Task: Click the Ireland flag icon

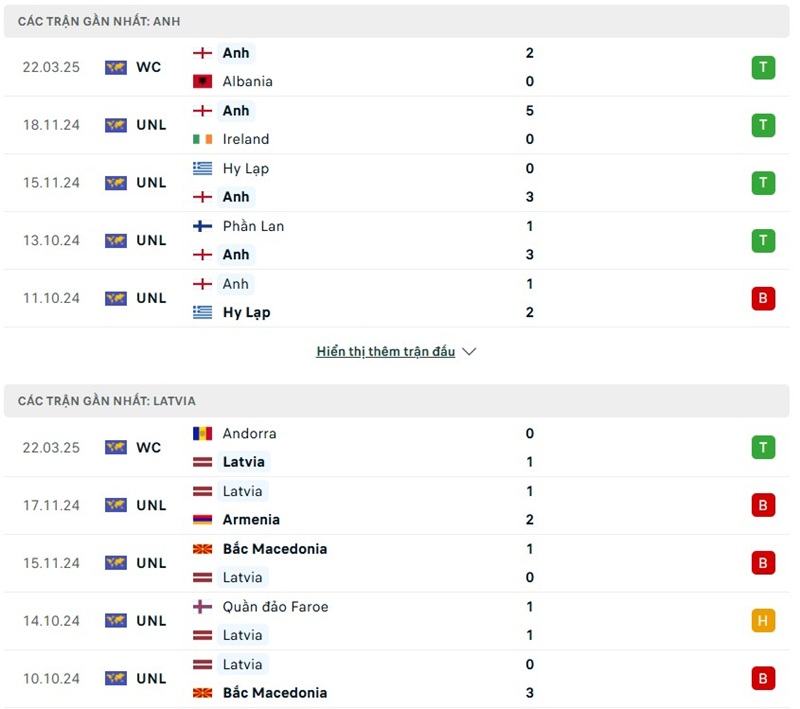Action: pos(202,139)
